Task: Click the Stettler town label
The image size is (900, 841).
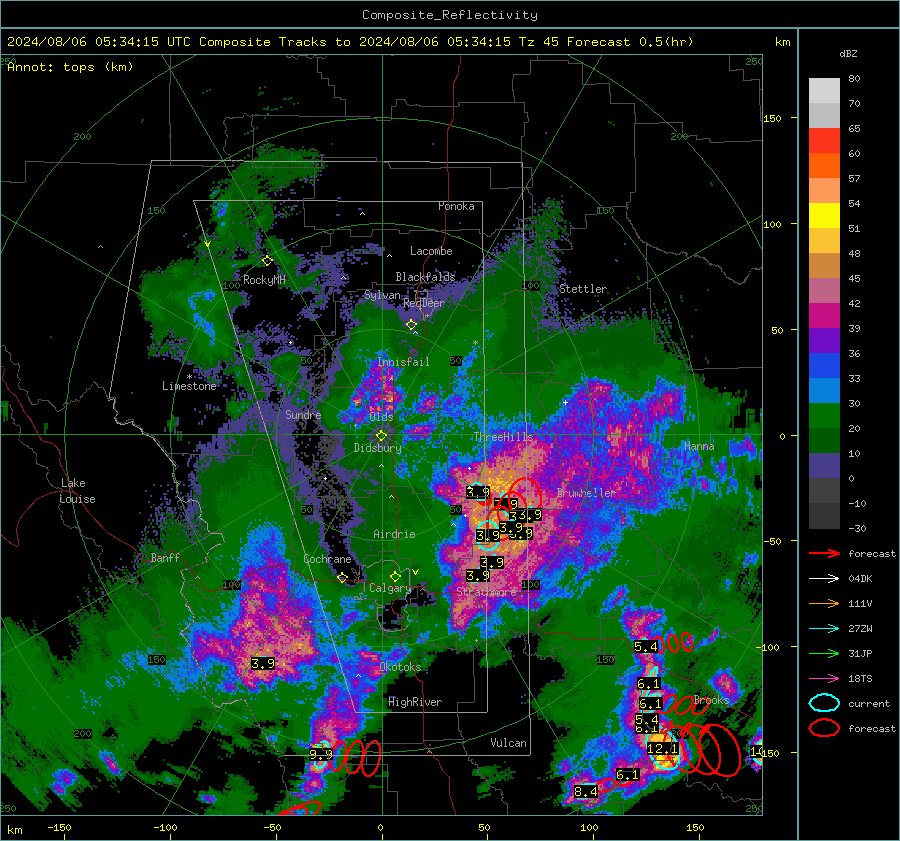Action: pos(583,289)
